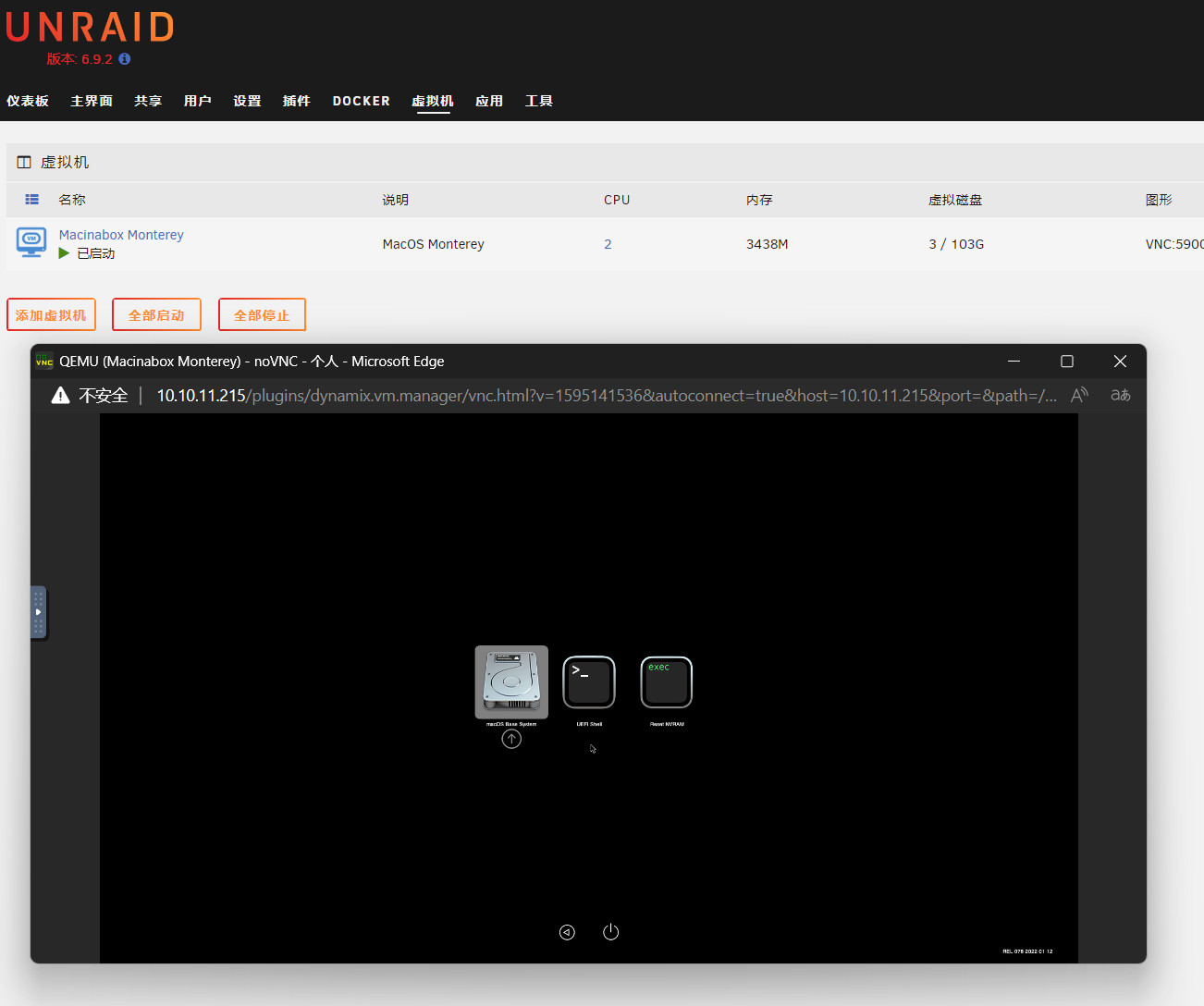The image size is (1204, 1006).
Task: Click the 版本 6.9.2 version text
Action: click(80, 58)
